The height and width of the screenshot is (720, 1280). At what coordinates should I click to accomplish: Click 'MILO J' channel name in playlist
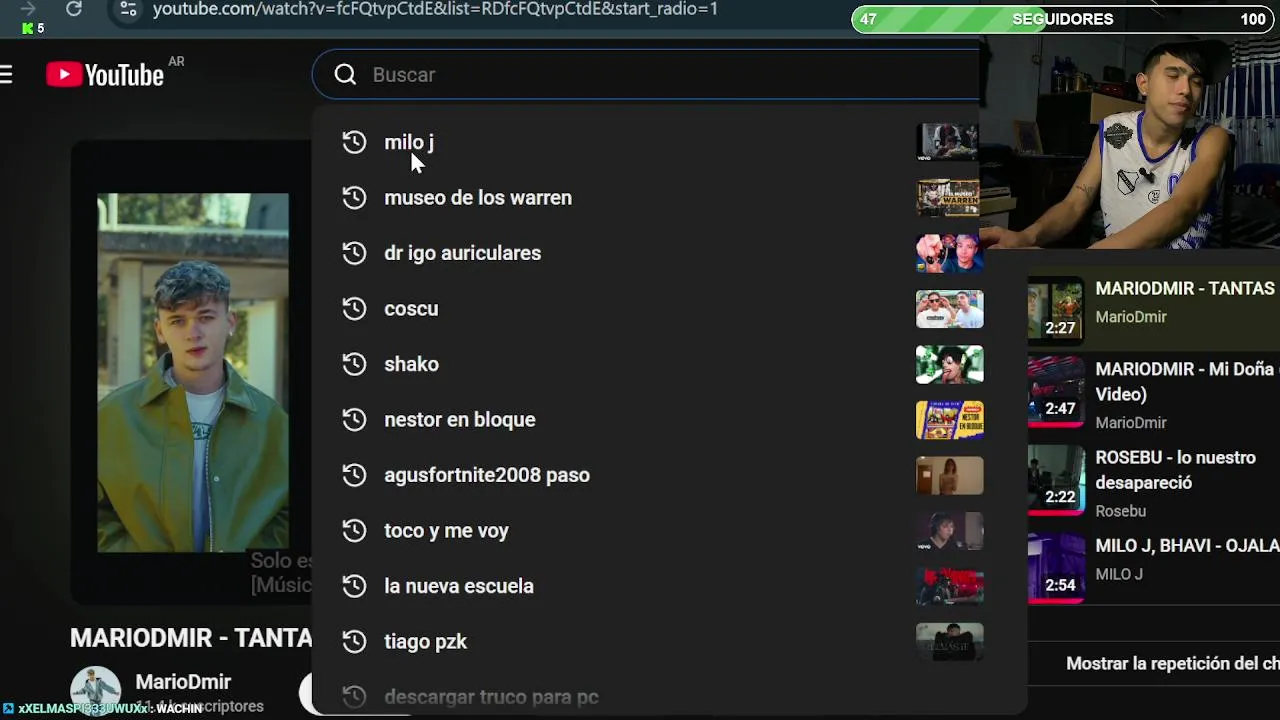coord(1119,574)
